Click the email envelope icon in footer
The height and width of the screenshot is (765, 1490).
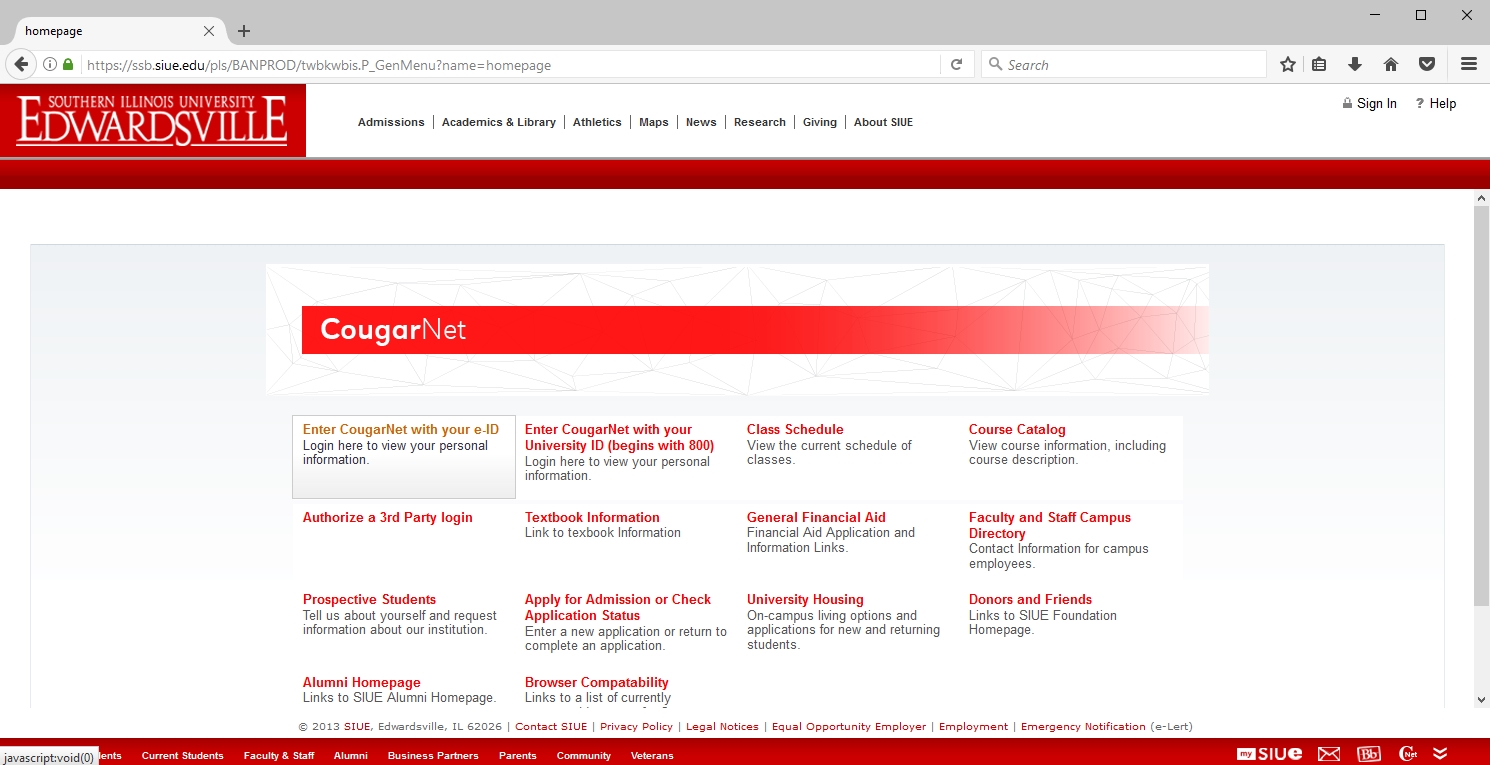1328,754
